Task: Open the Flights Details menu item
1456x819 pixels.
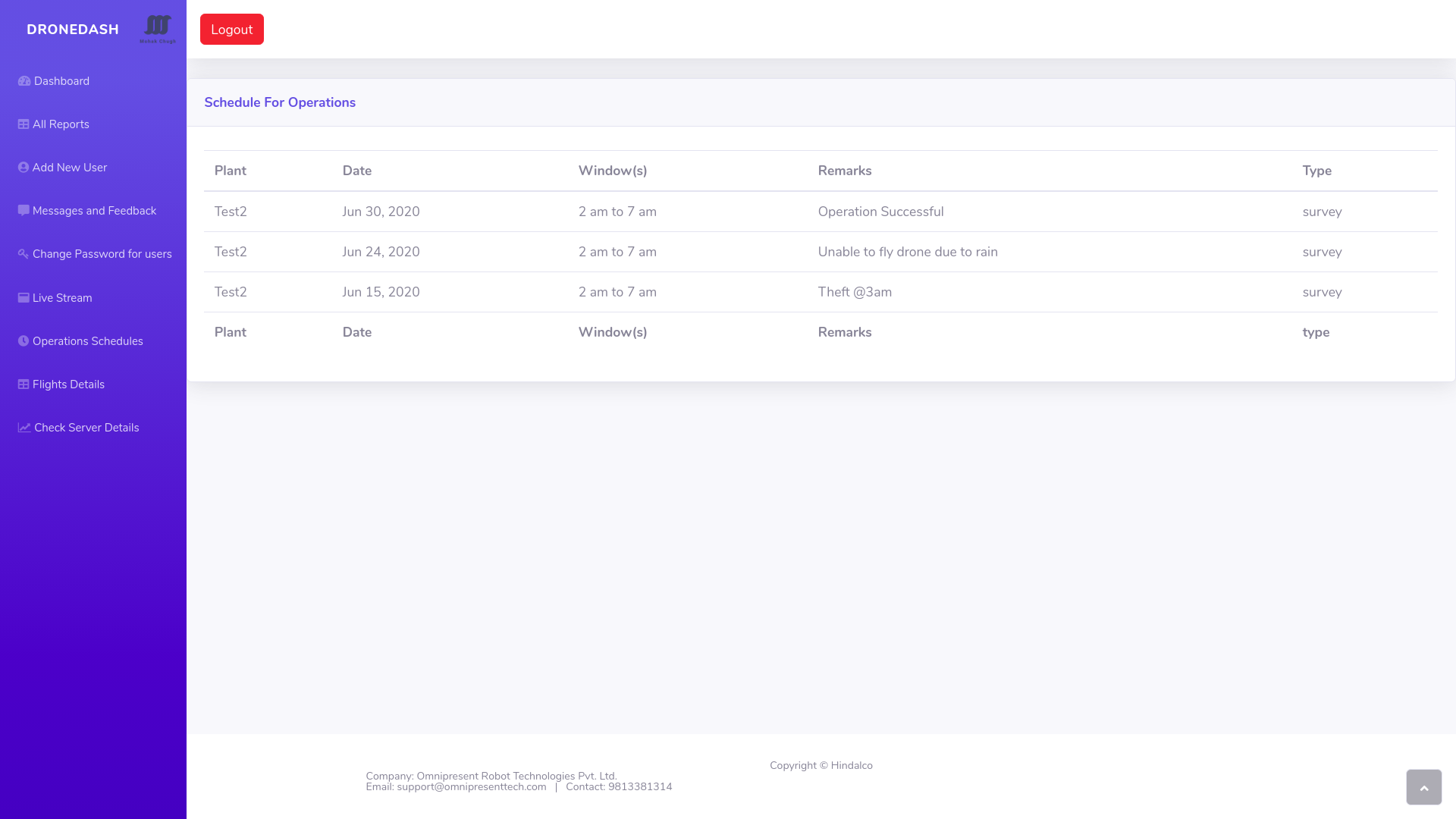Action: click(x=68, y=384)
